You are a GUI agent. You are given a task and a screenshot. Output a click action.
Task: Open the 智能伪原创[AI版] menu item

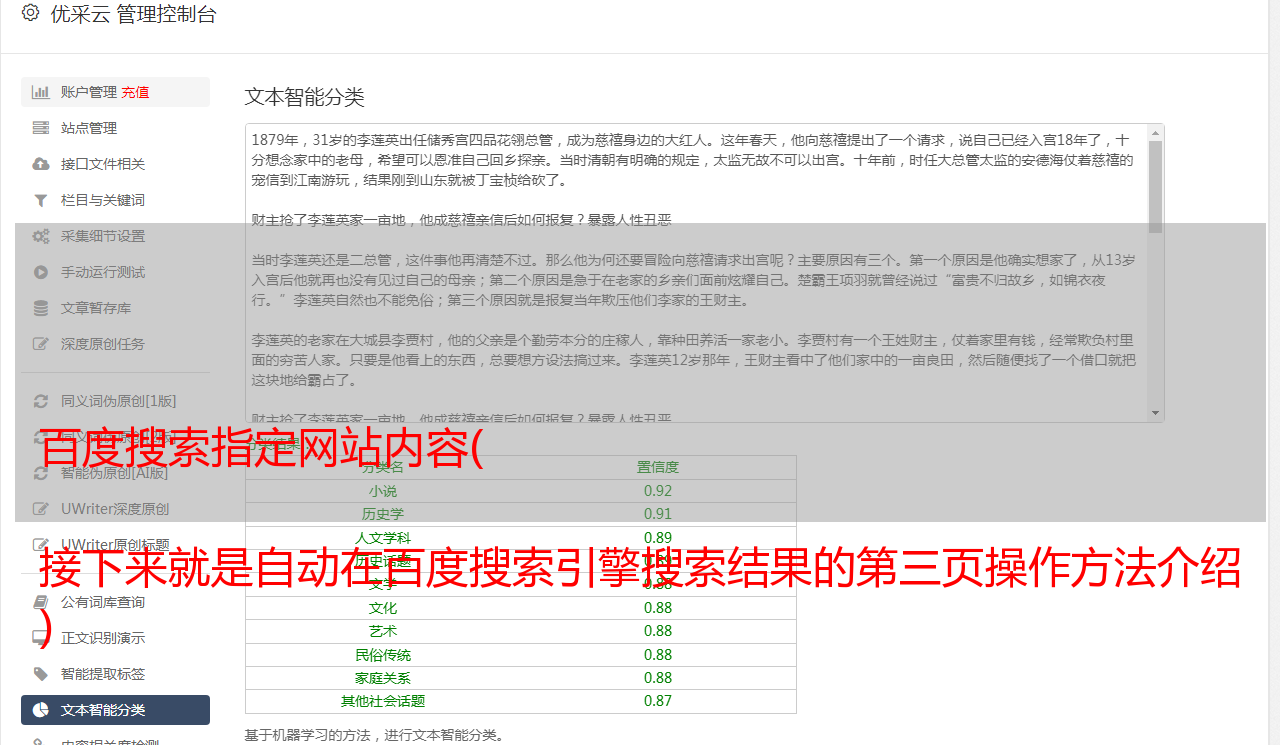[x=115, y=473]
